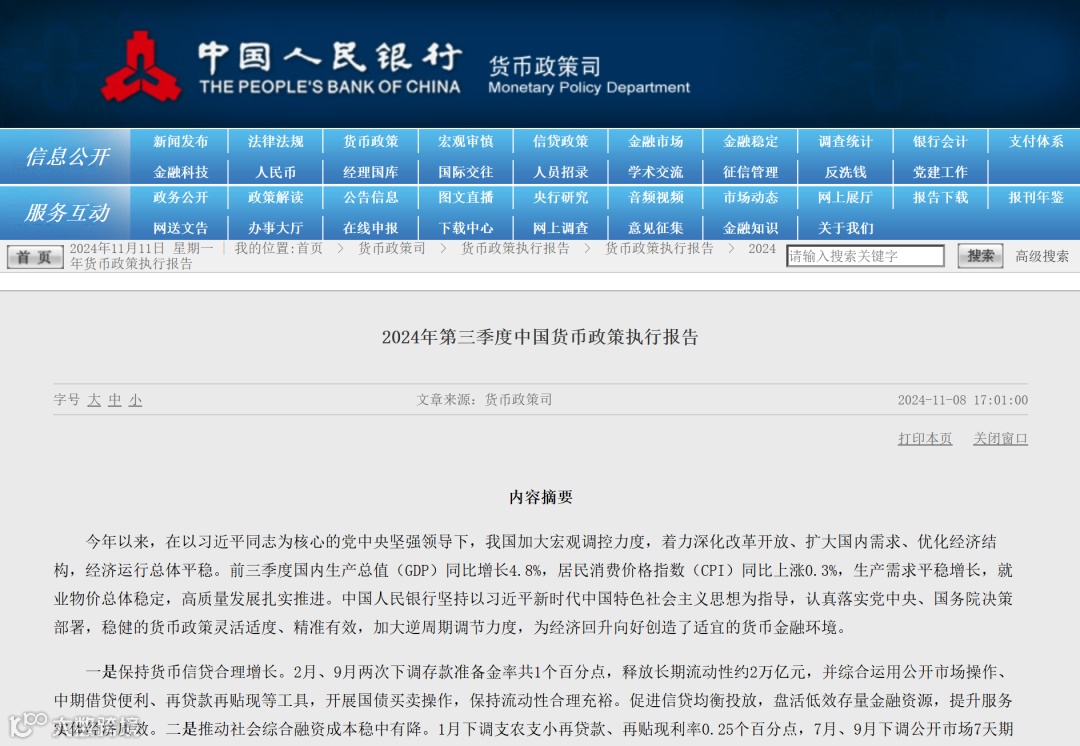
Task: Open 报告下载 menu item
Action: click(x=941, y=197)
